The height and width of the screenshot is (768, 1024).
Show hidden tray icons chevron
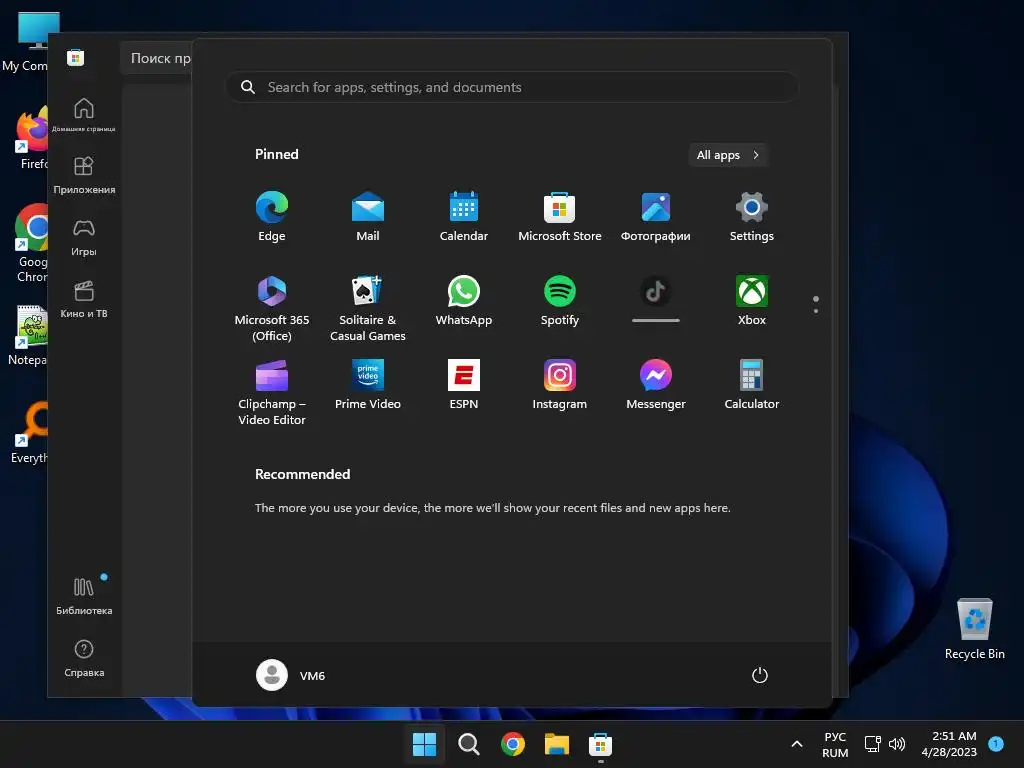click(x=797, y=744)
